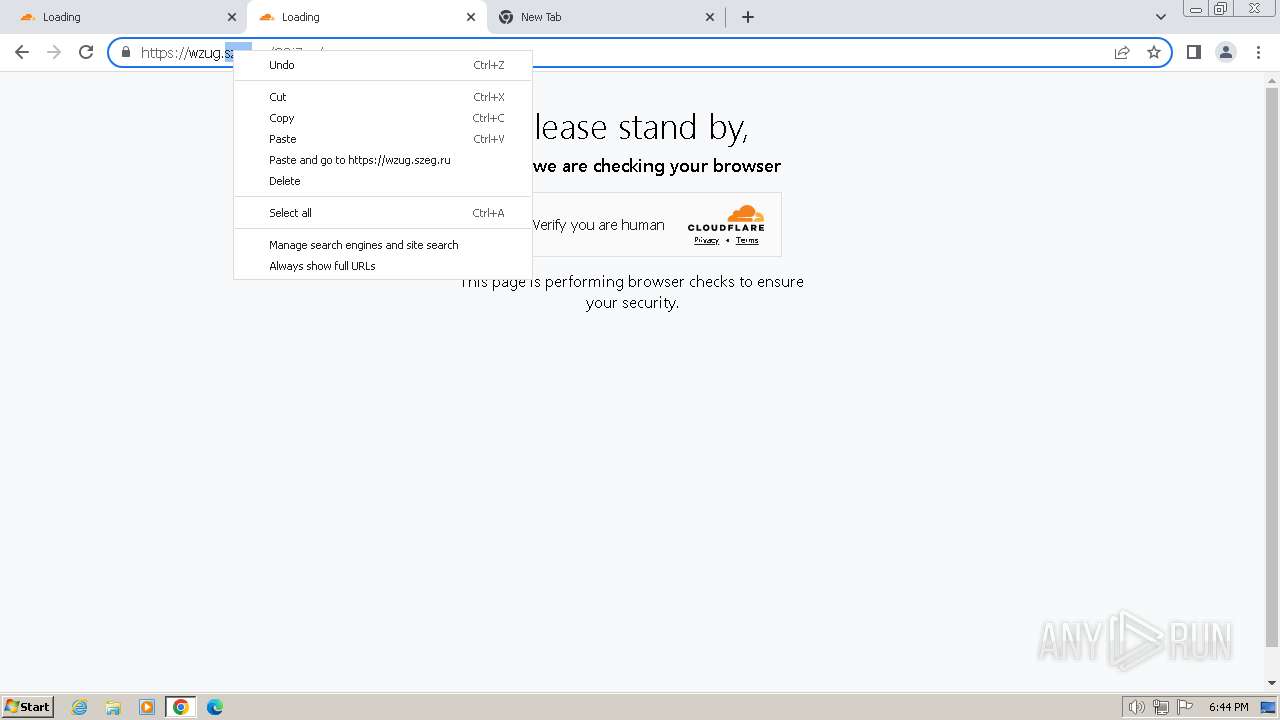
Task: Click the 6:44 PM system clock
Action: 1228,707
